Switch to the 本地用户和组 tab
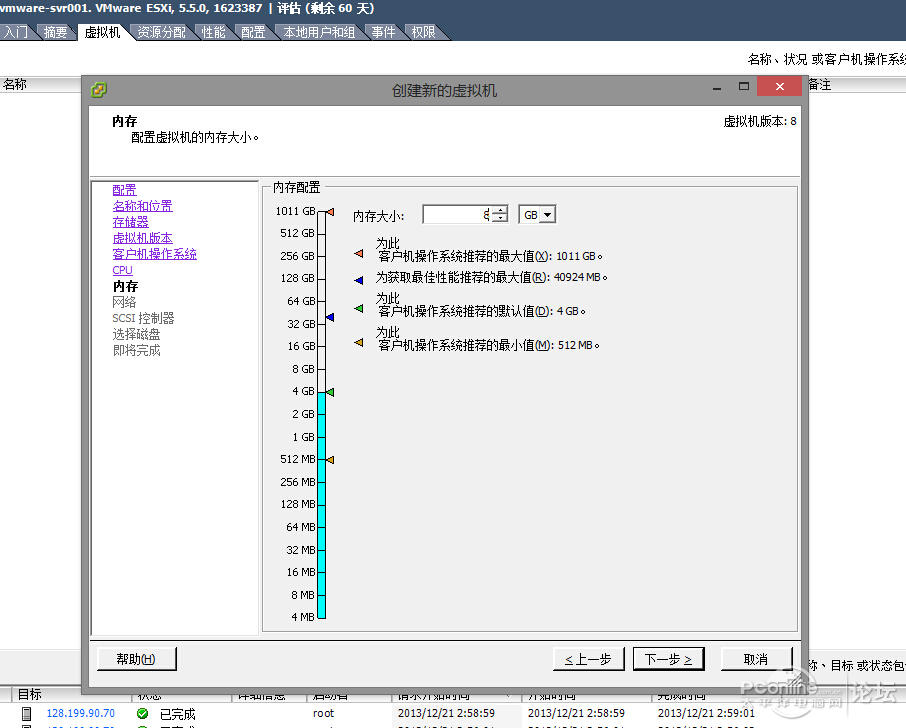 point(319,32)
